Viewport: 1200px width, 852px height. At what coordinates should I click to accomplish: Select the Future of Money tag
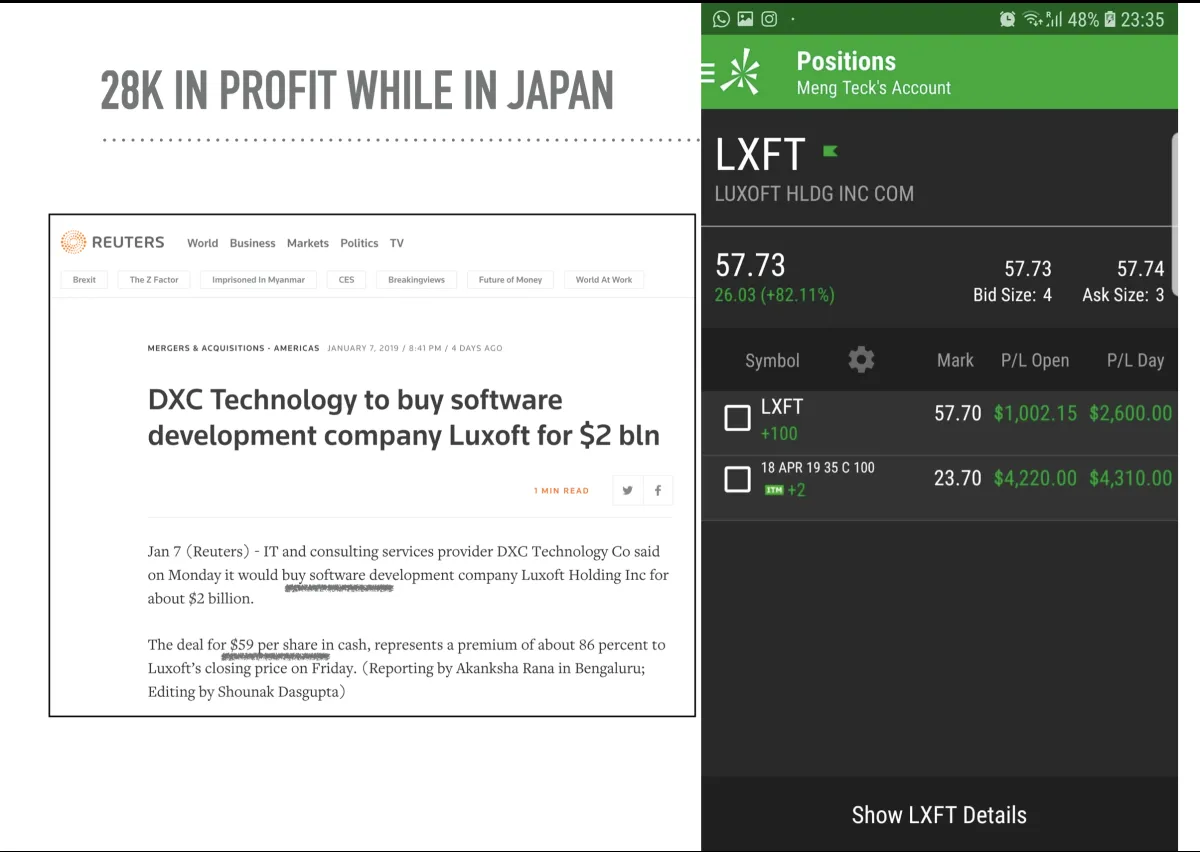pos(510,280)
